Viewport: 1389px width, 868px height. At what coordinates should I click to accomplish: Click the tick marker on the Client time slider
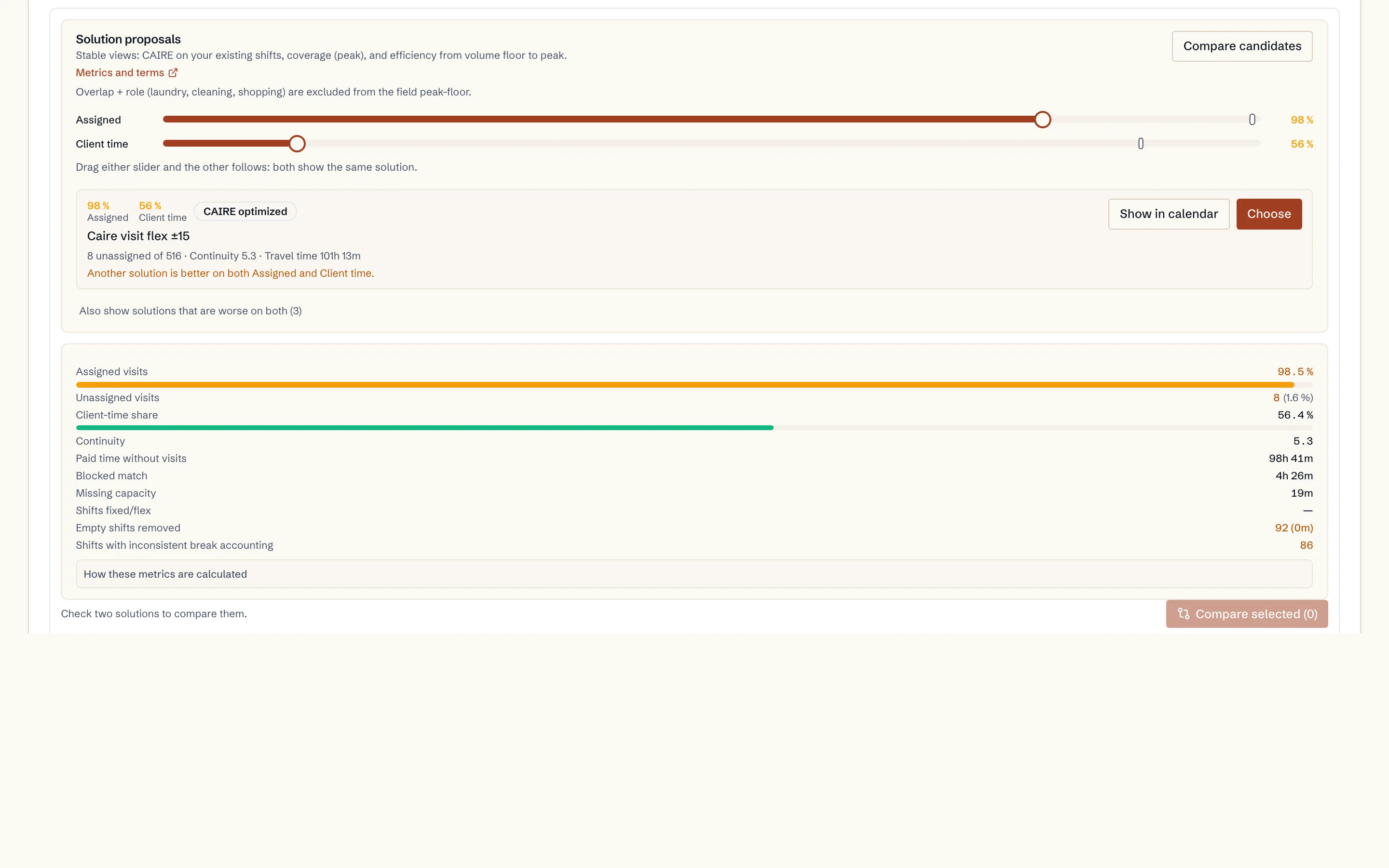click(1141, 144)
